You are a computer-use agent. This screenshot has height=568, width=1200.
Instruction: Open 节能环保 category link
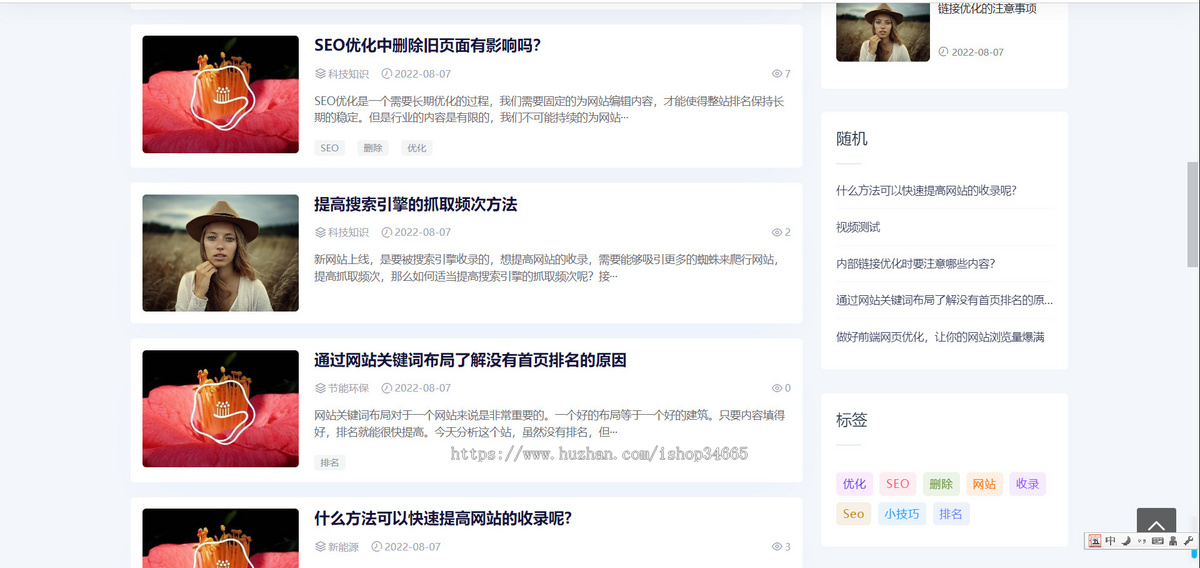(x=348, y=388)
